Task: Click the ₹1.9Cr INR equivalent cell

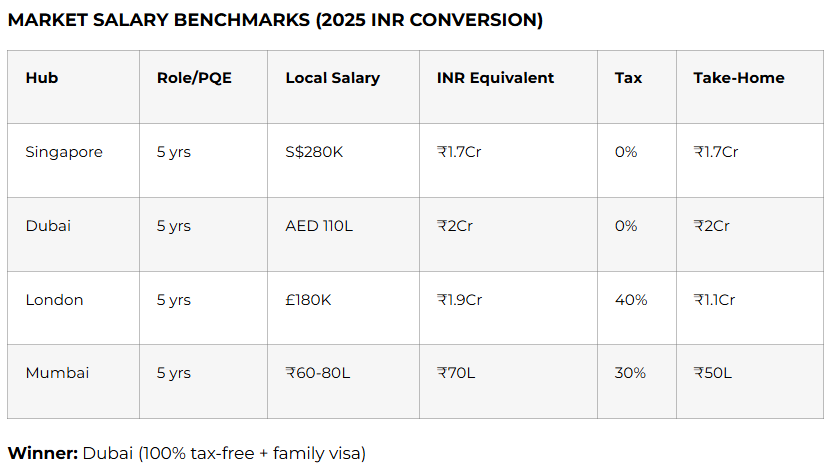Action: pyautogui.click(x=459, y=300)
